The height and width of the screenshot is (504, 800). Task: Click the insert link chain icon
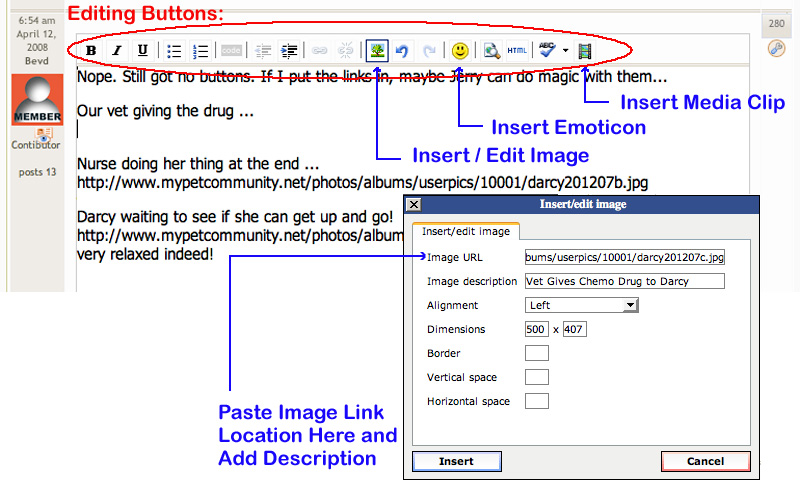pos(319,51)
